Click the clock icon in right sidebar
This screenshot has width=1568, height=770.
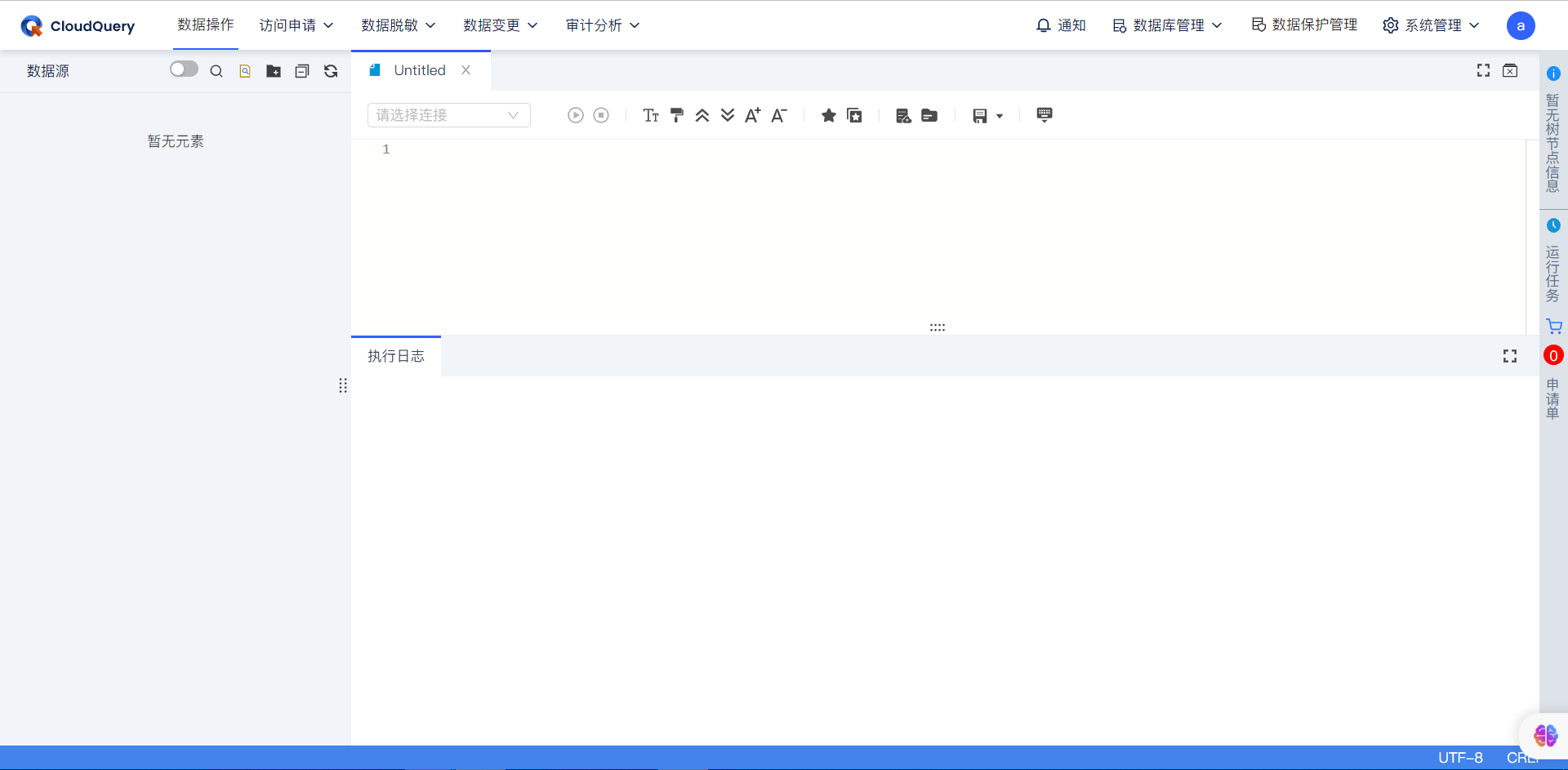pos(1553,225)
